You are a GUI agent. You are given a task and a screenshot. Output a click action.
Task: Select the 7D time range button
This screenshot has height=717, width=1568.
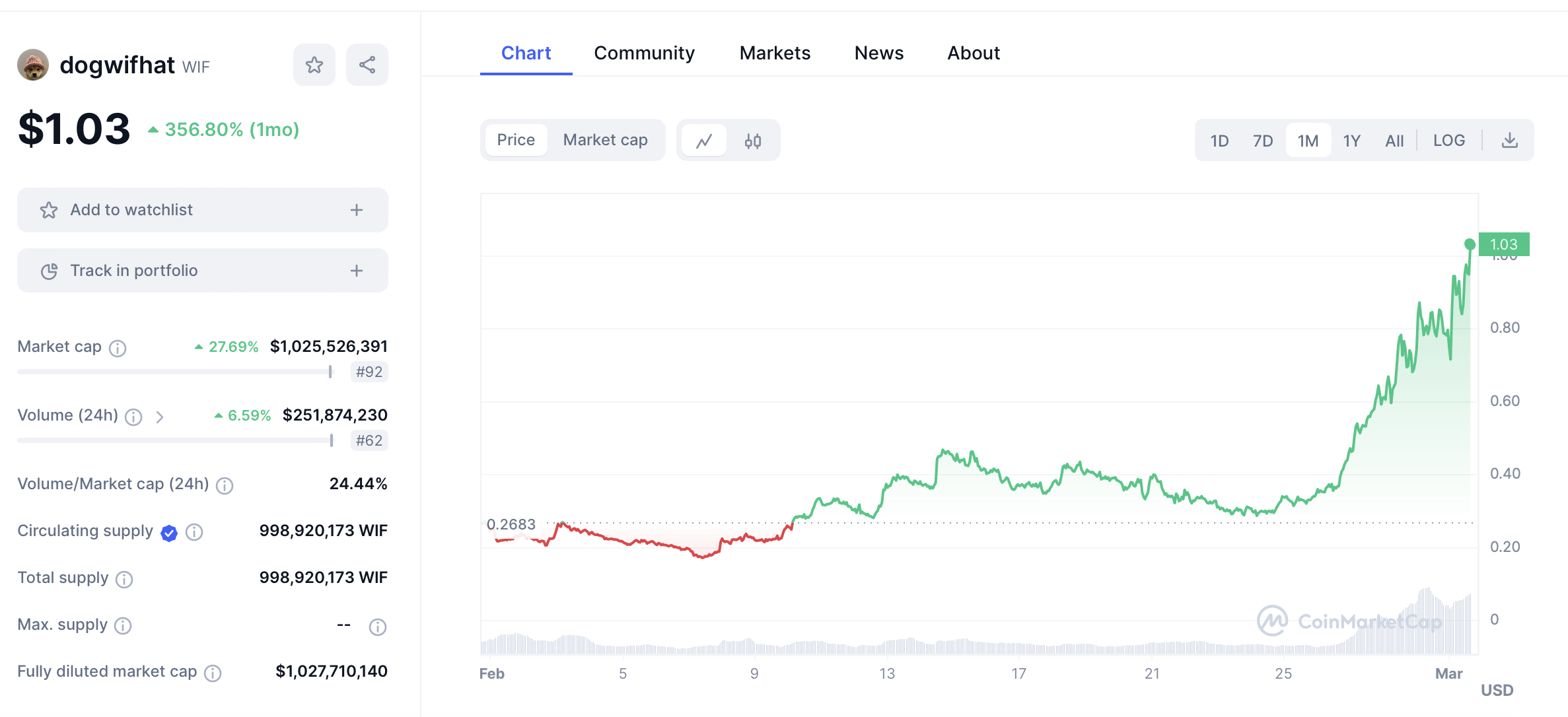point(1263,141)
